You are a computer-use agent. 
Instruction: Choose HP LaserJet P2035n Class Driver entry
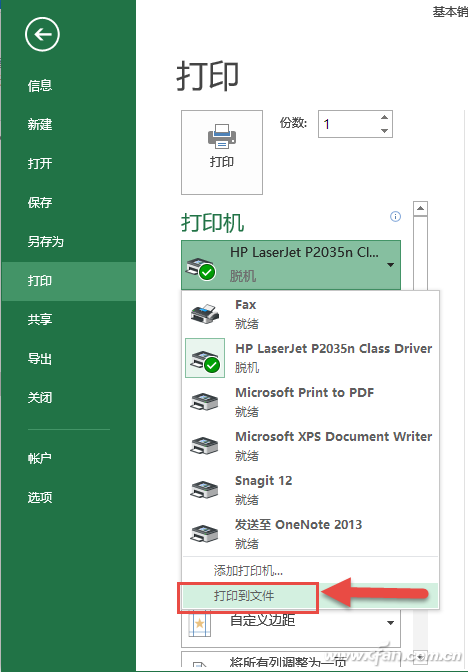[x=311, y=358]
